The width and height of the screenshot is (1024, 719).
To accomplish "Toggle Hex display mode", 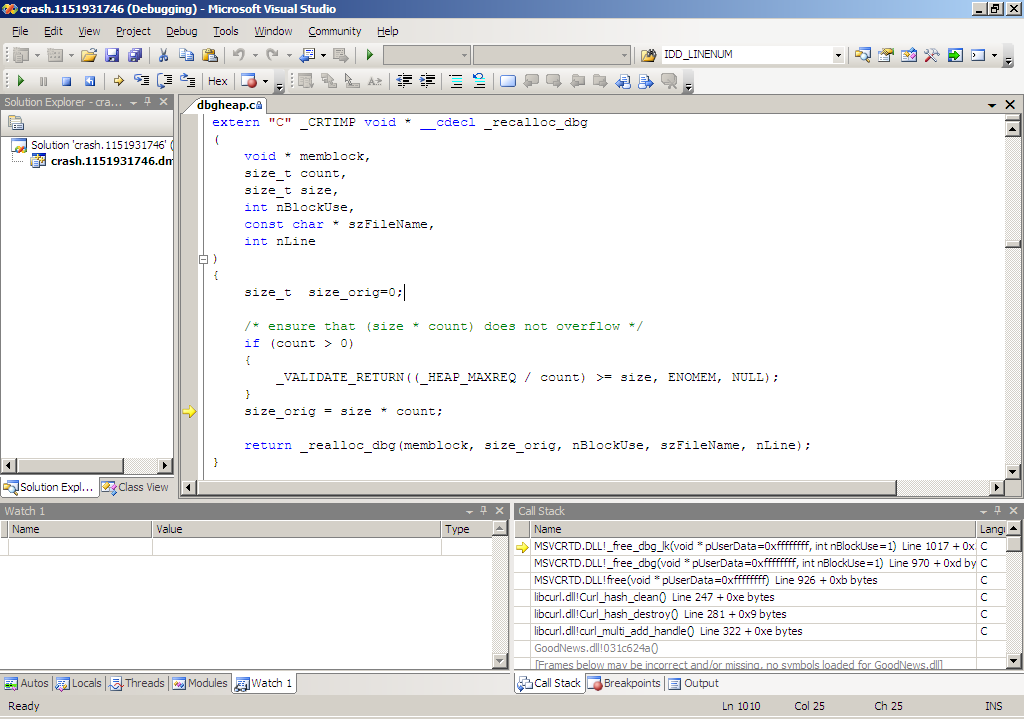I will [x=217, y=81].
